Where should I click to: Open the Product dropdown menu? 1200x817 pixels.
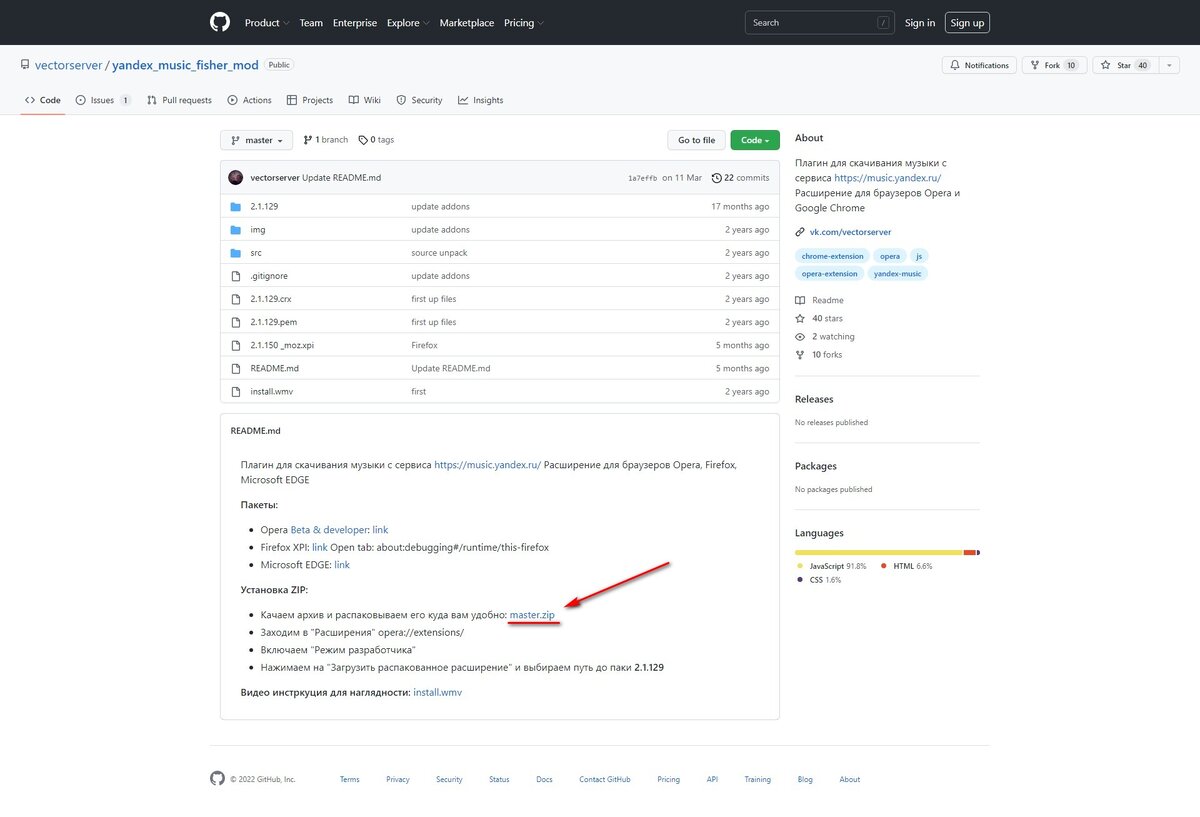coord(266,23)
